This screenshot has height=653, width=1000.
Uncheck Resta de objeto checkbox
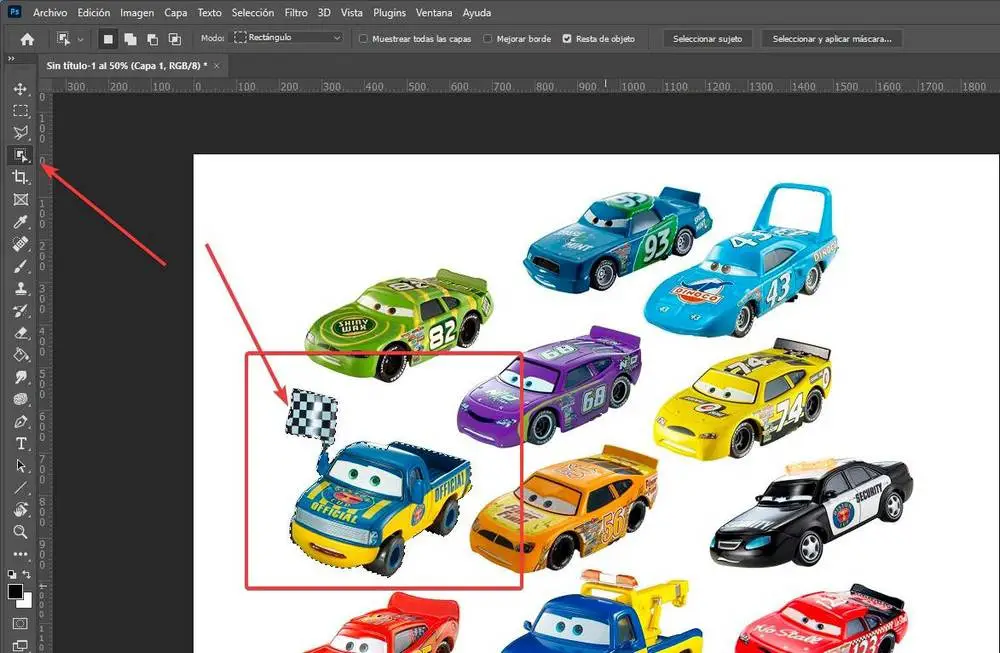tap(567, 39)
